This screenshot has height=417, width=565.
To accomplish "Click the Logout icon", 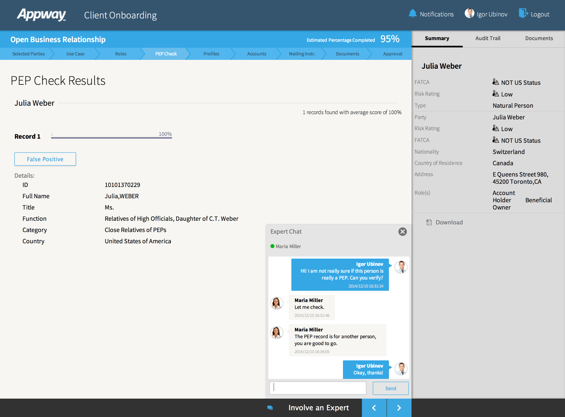I will 523,13.
